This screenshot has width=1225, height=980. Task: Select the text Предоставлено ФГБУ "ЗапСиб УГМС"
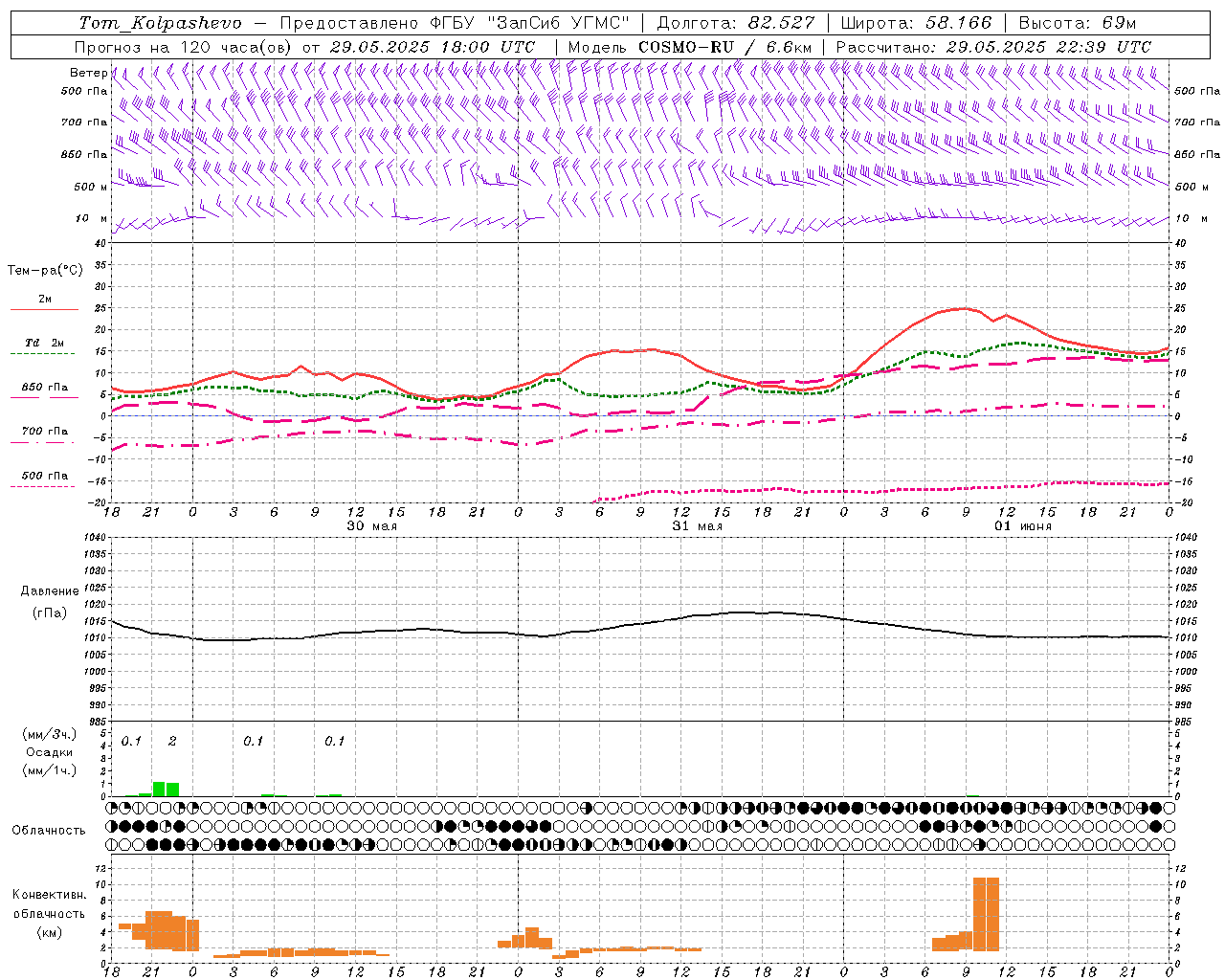click(456, 22)
